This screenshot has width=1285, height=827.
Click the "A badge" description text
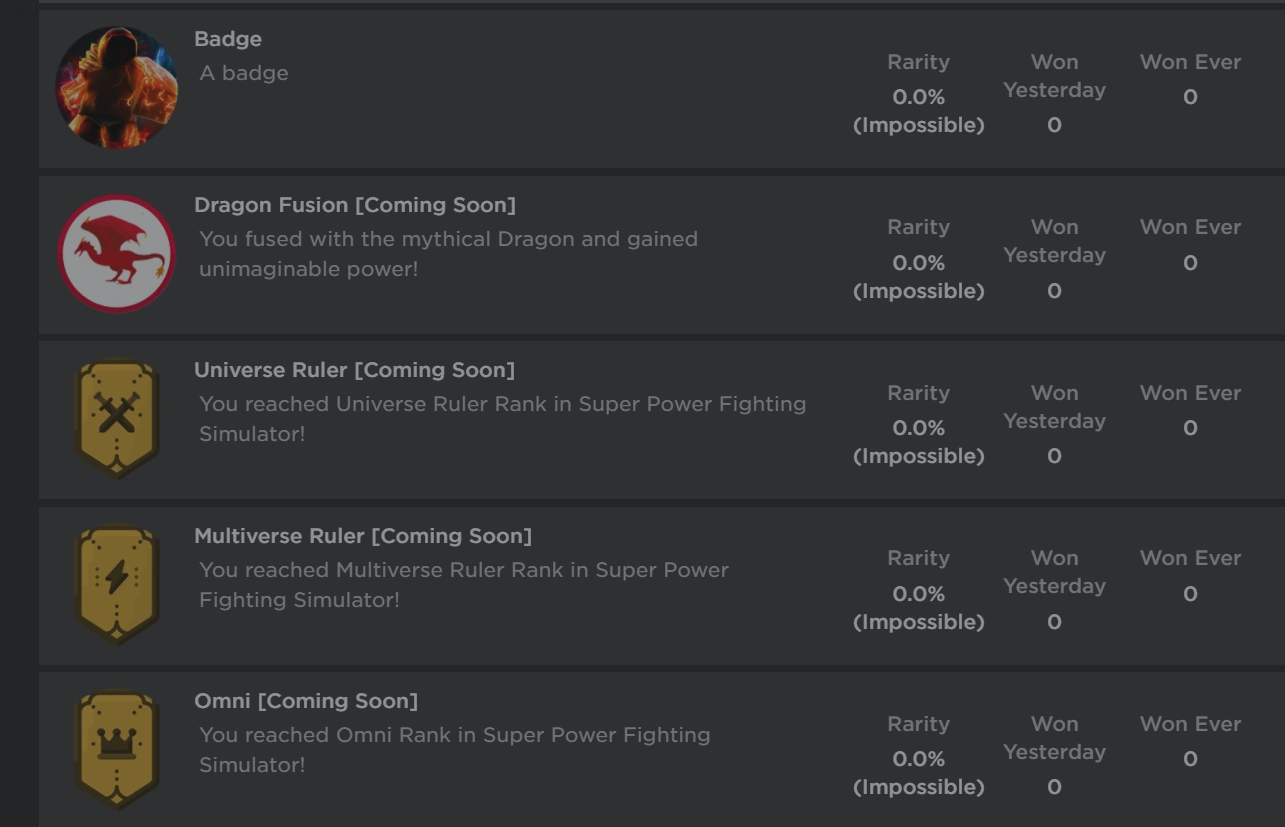tap(244, 73)
